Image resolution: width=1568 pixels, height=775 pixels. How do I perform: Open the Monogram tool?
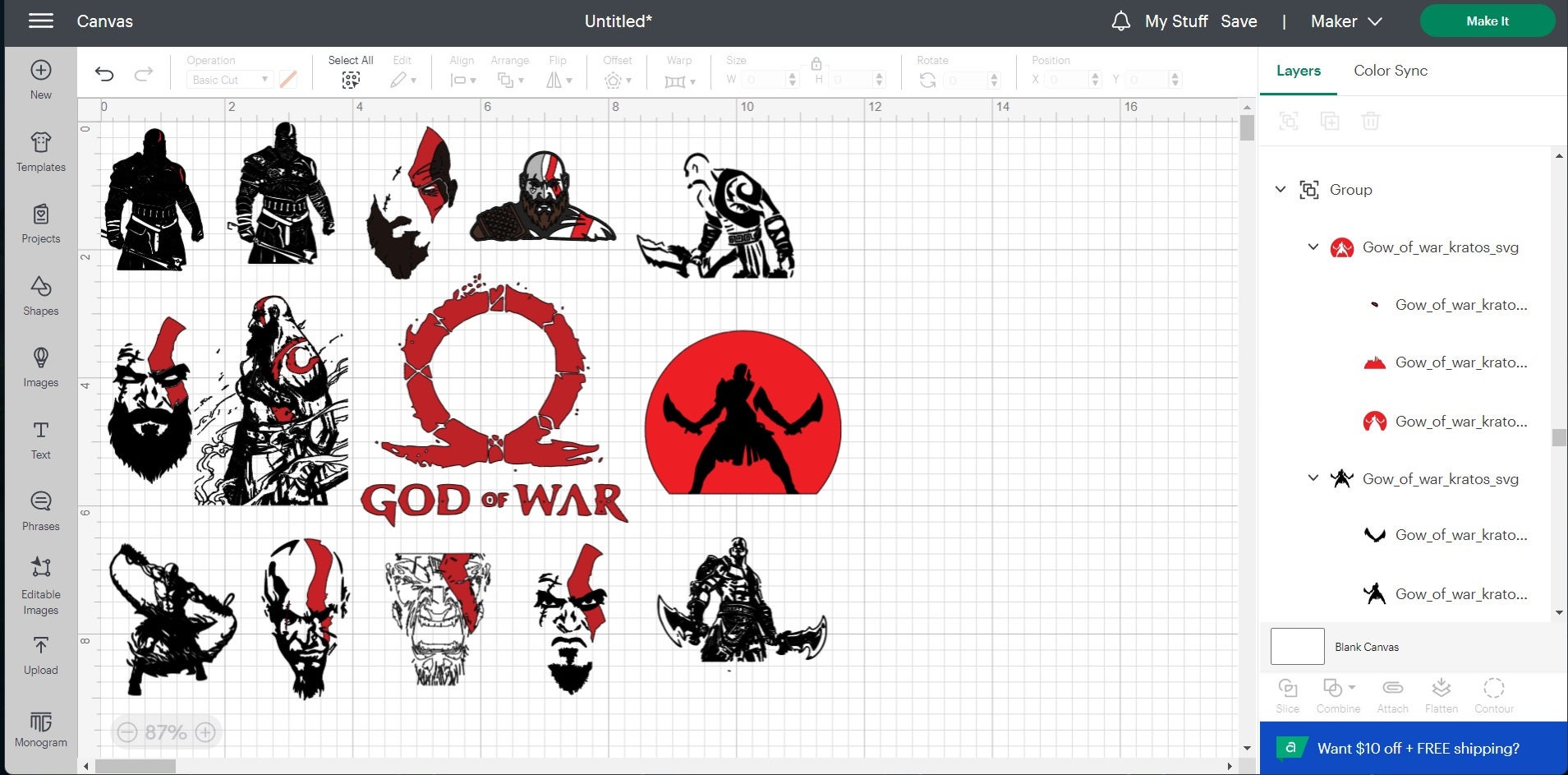tap(41, 729)
